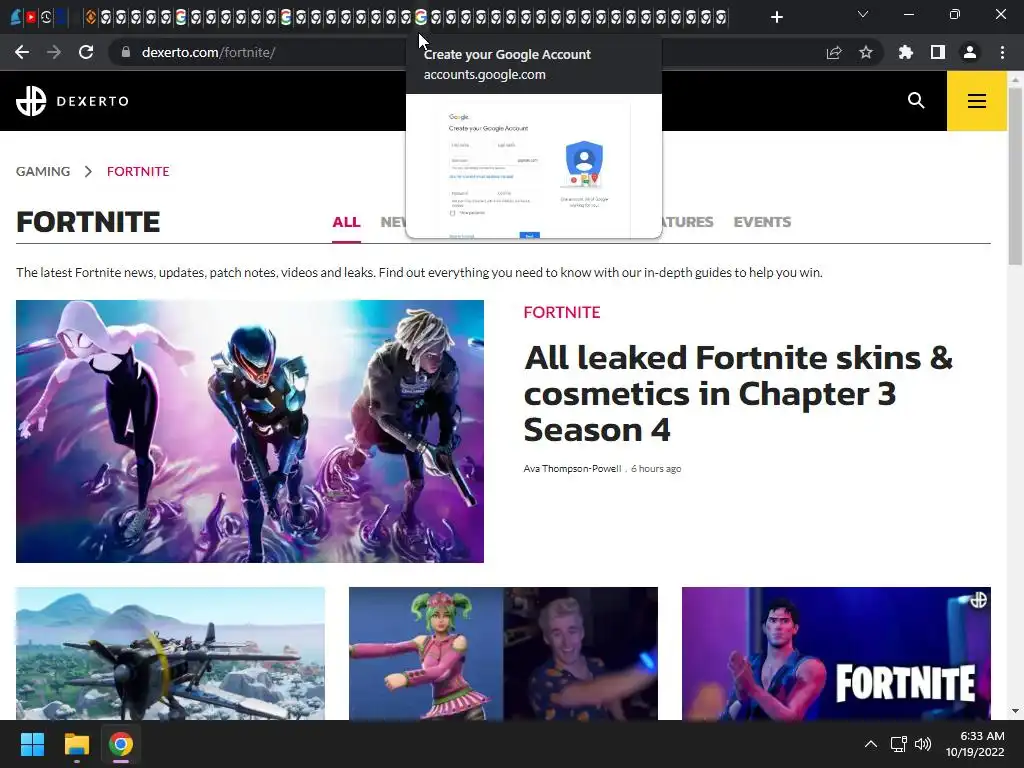
Task: Open a new browser tab
Action: pos(776,17)
